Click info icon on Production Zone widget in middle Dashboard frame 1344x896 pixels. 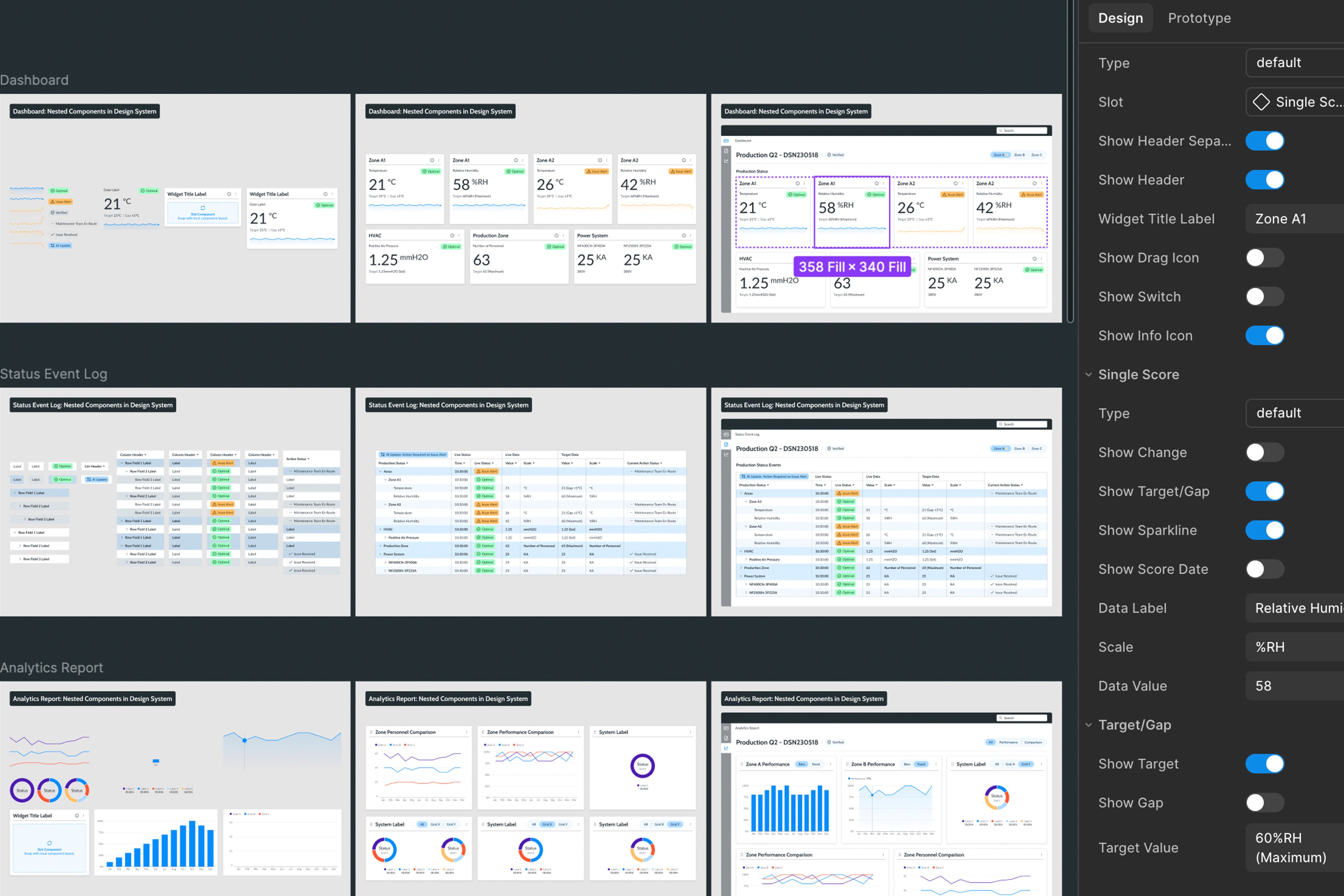[x=556, y=235]
